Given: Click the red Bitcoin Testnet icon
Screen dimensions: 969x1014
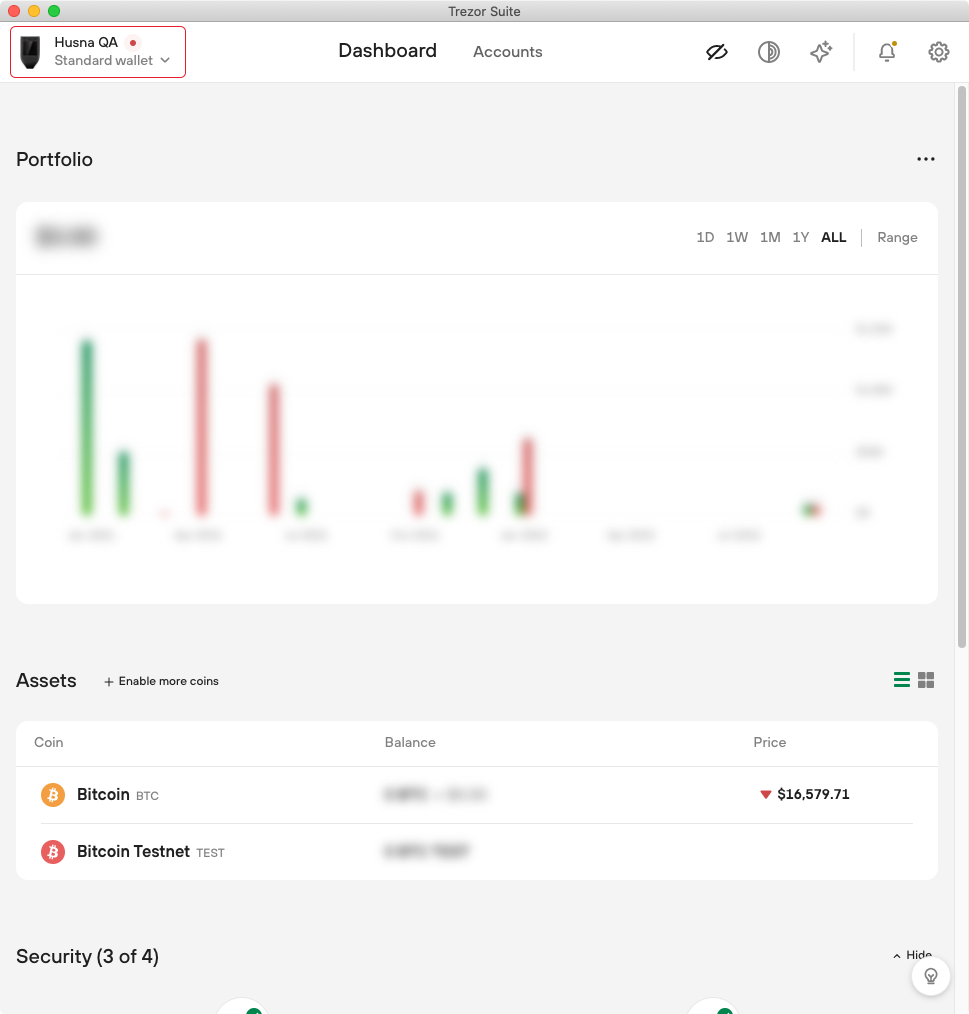Looking at the screenshot, I should (x=53, y=852).
